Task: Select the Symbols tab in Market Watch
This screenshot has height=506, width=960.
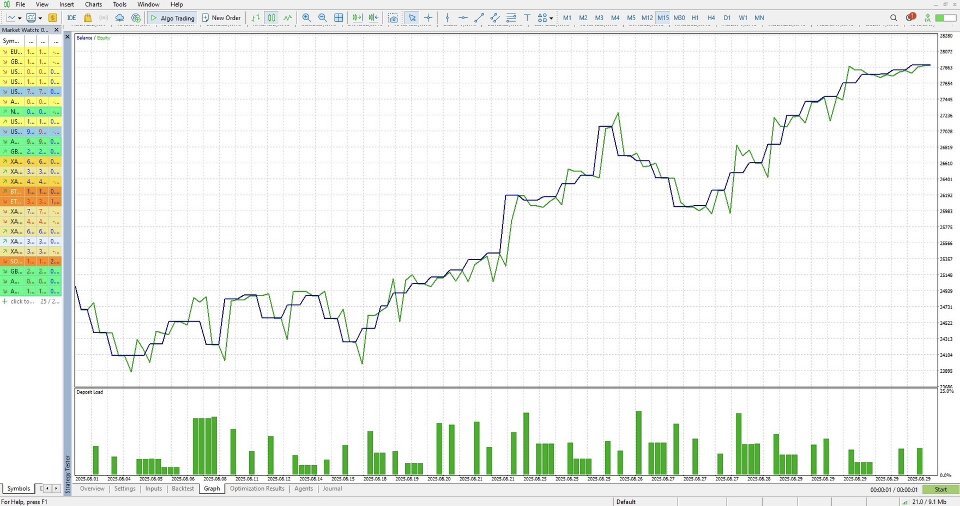Action: pyautogui.click(x=18, y=489)
